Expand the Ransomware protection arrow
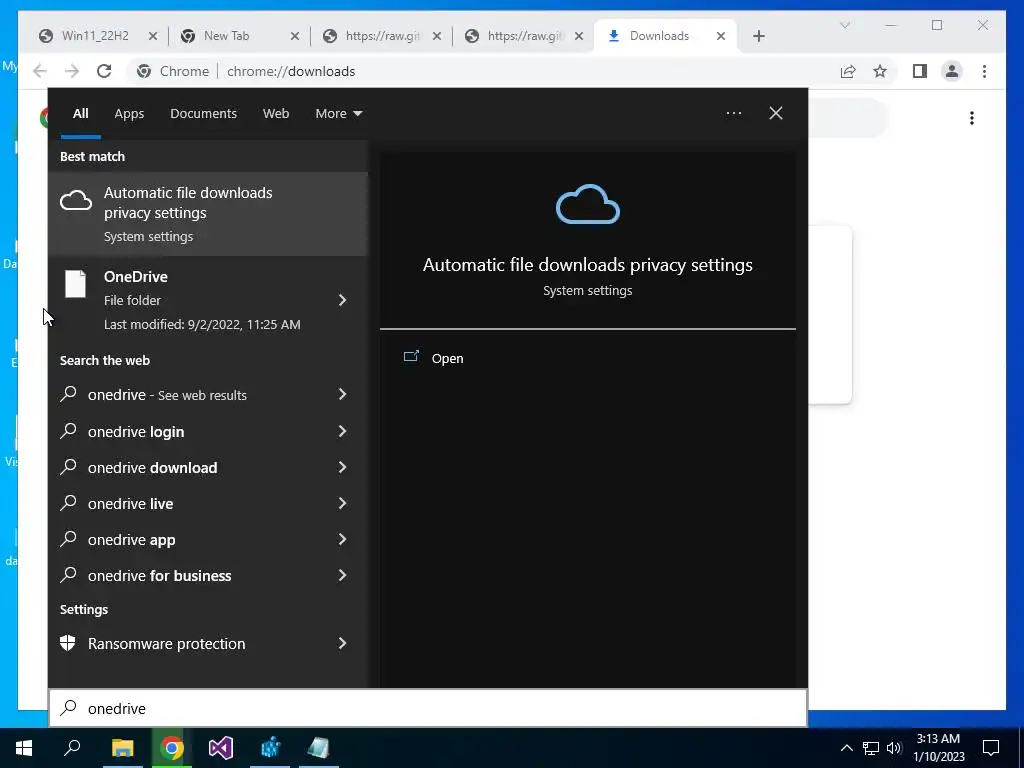The height and width of the screenshot is (768, 1024). pos(342,643)
